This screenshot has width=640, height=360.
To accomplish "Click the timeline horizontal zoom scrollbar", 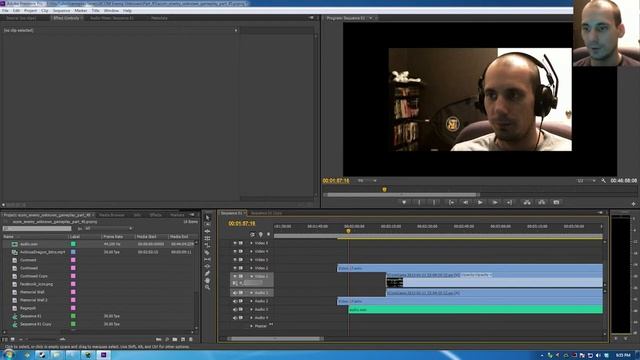I will pyautogui.click(x=275, y=338).
